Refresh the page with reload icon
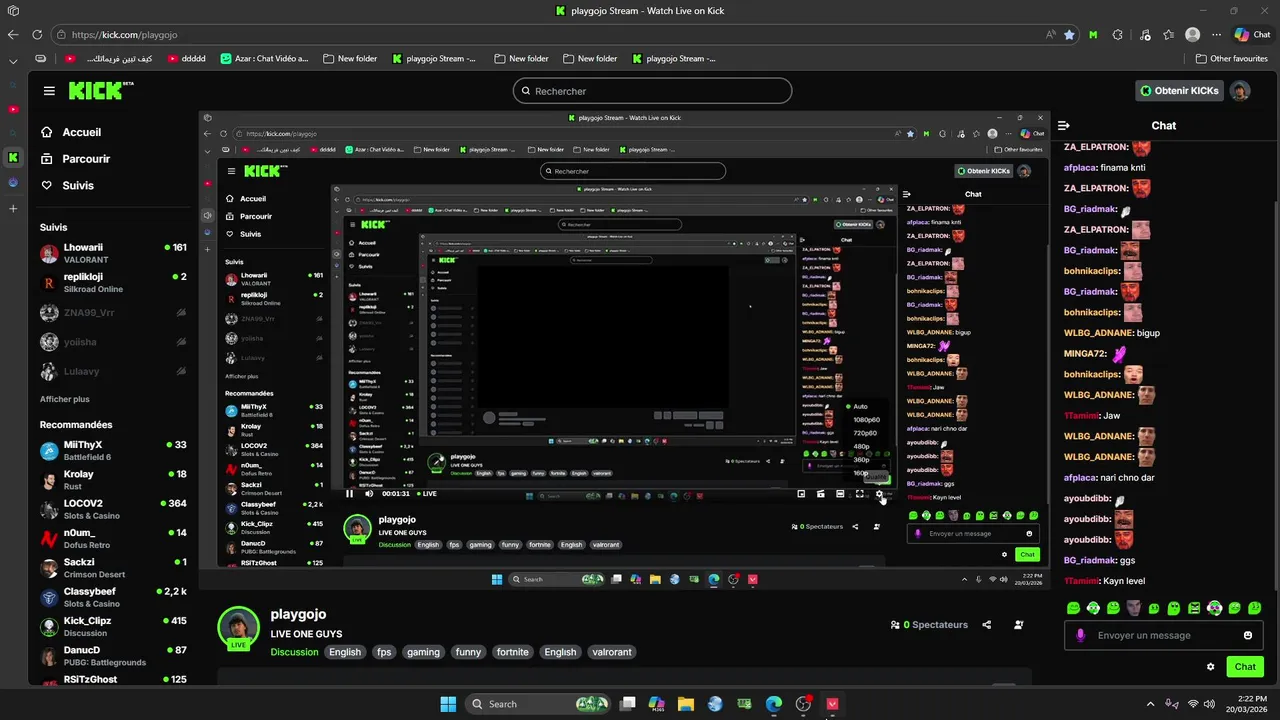 38,34
